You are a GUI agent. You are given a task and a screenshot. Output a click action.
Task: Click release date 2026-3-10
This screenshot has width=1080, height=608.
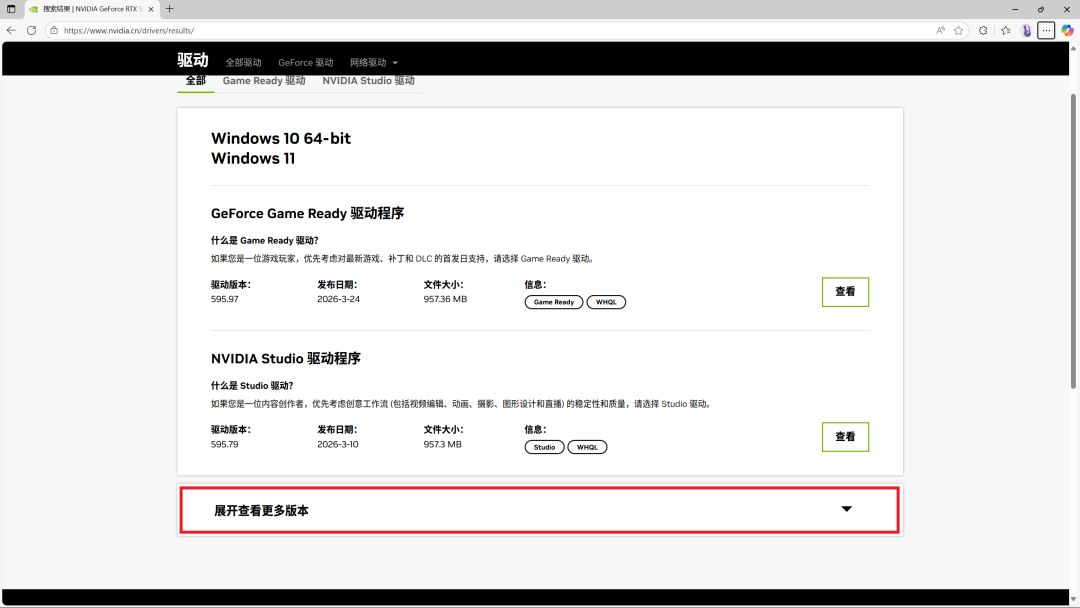[x=338, y=445]
